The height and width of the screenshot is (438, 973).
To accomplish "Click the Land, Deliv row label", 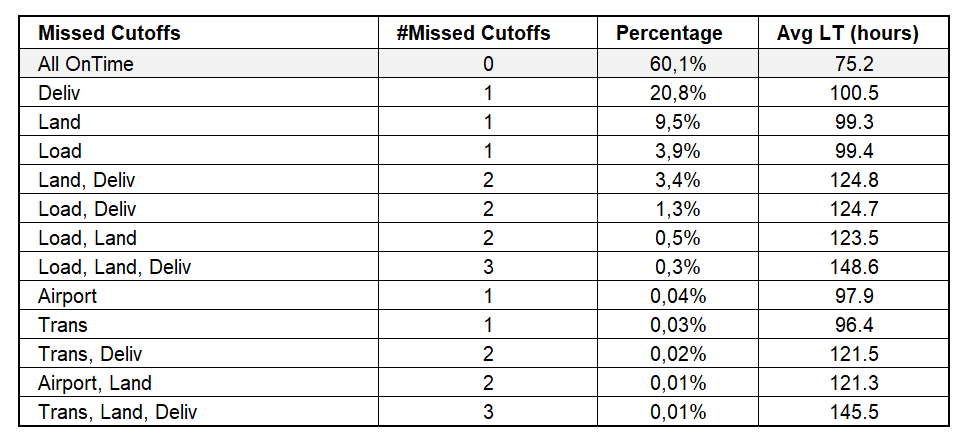I will tap(87, 181).
